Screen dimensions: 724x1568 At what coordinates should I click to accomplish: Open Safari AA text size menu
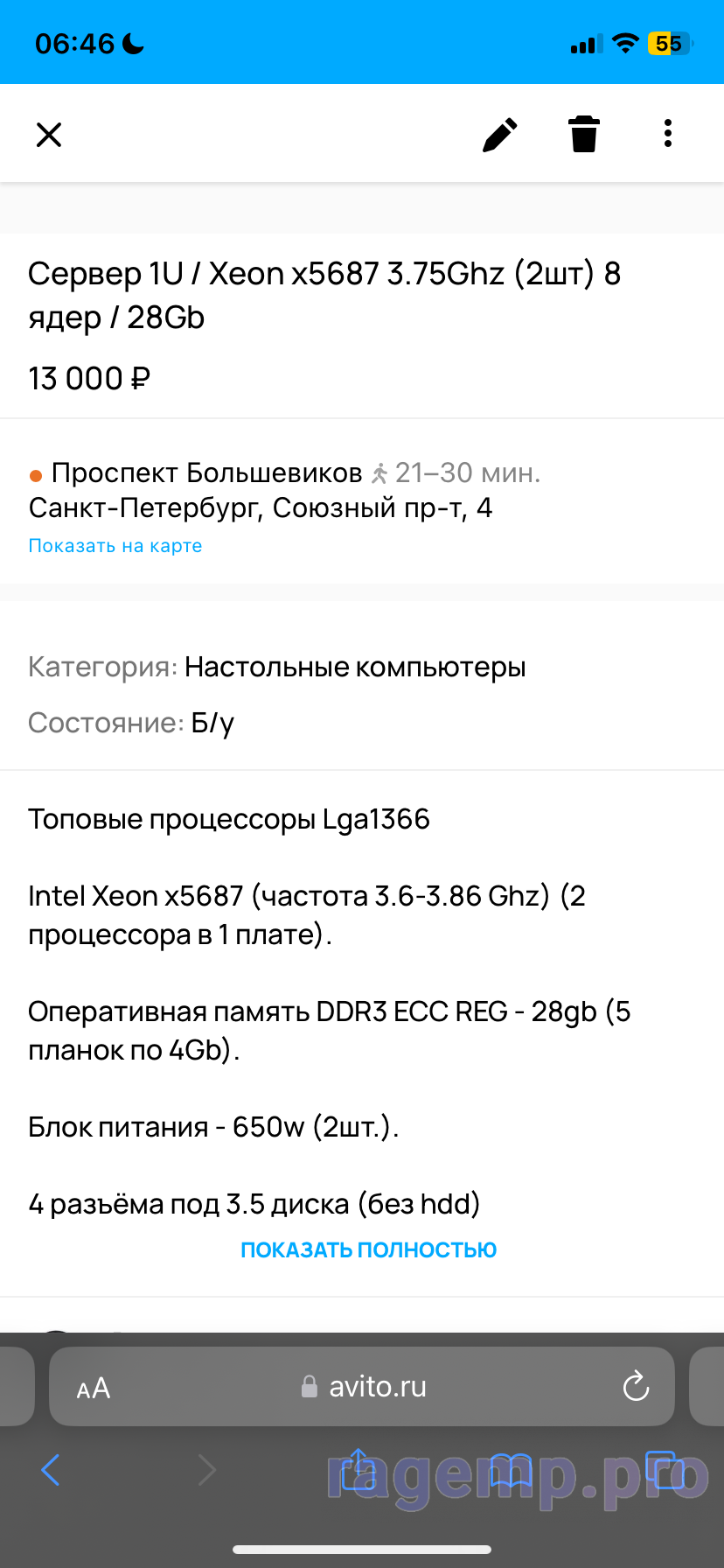(94, 1388)
